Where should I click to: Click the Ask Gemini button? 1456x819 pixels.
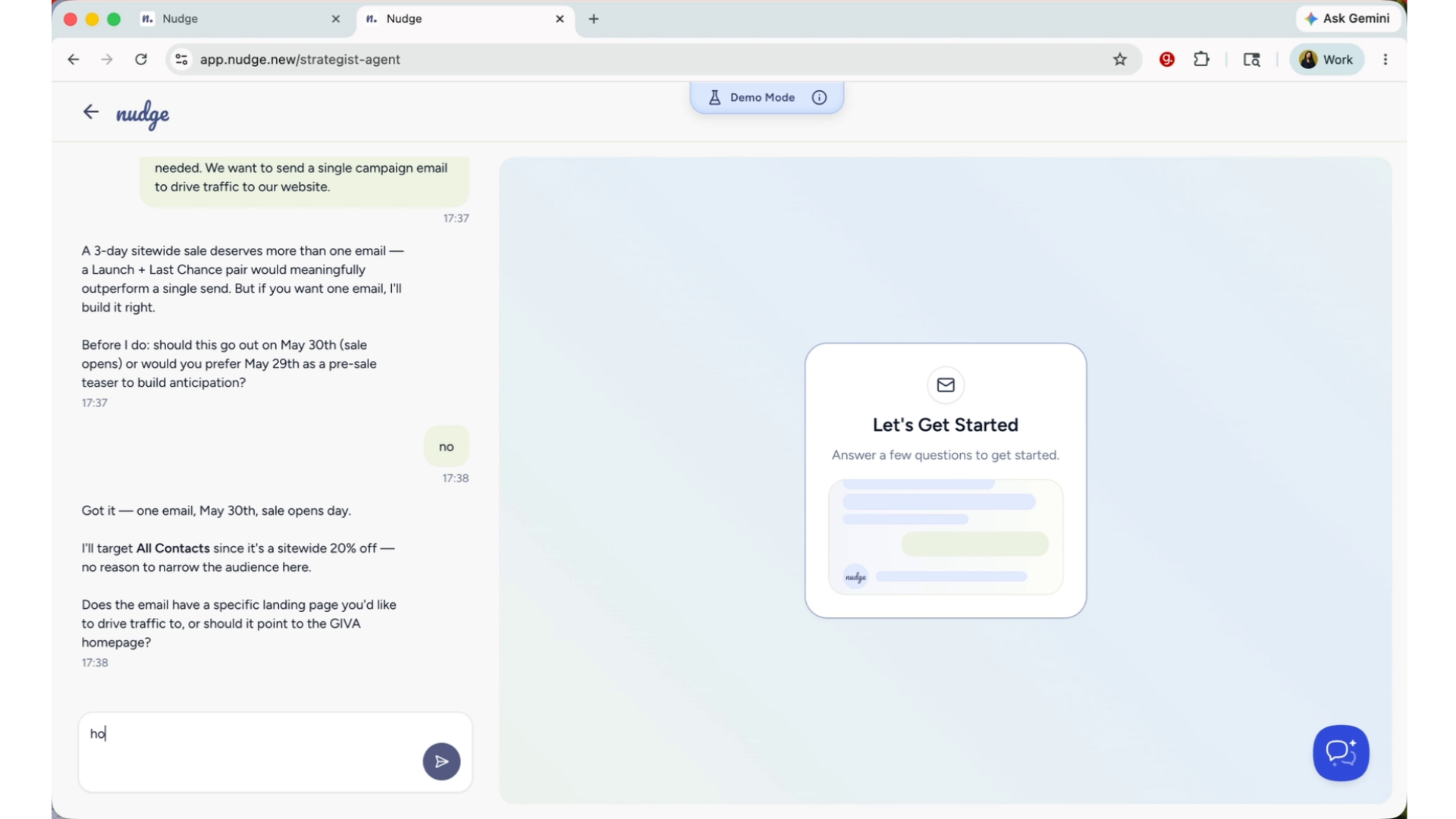[x=1348, y=18]
